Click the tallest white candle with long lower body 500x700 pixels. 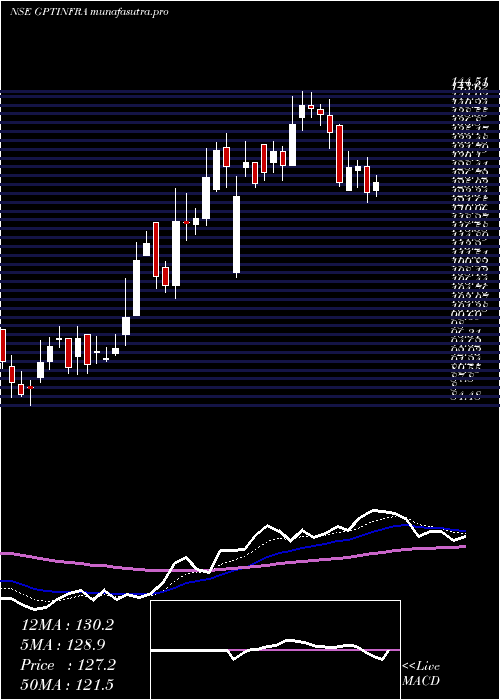coord(237,233)
